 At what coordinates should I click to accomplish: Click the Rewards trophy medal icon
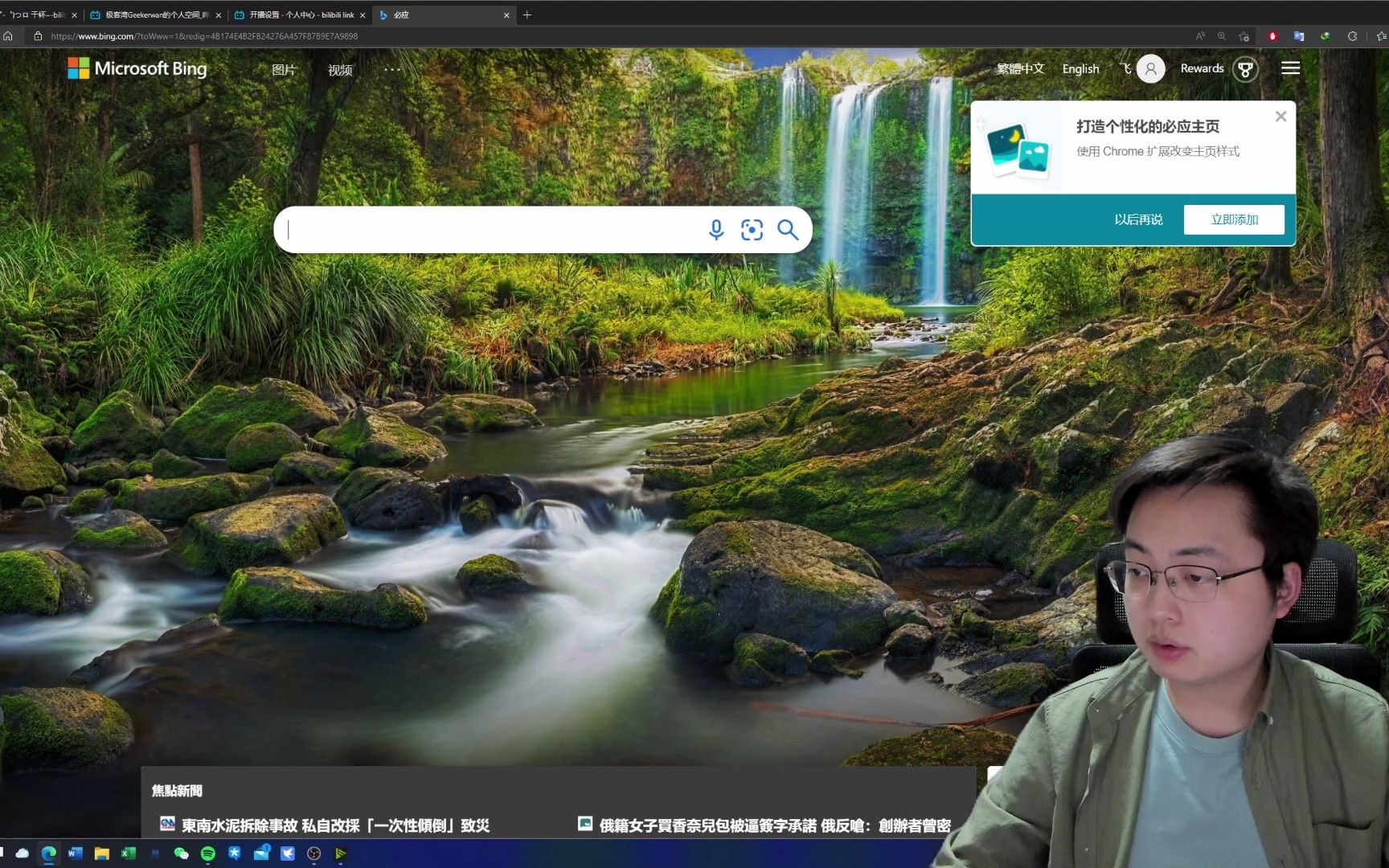tap(1245, 69)
